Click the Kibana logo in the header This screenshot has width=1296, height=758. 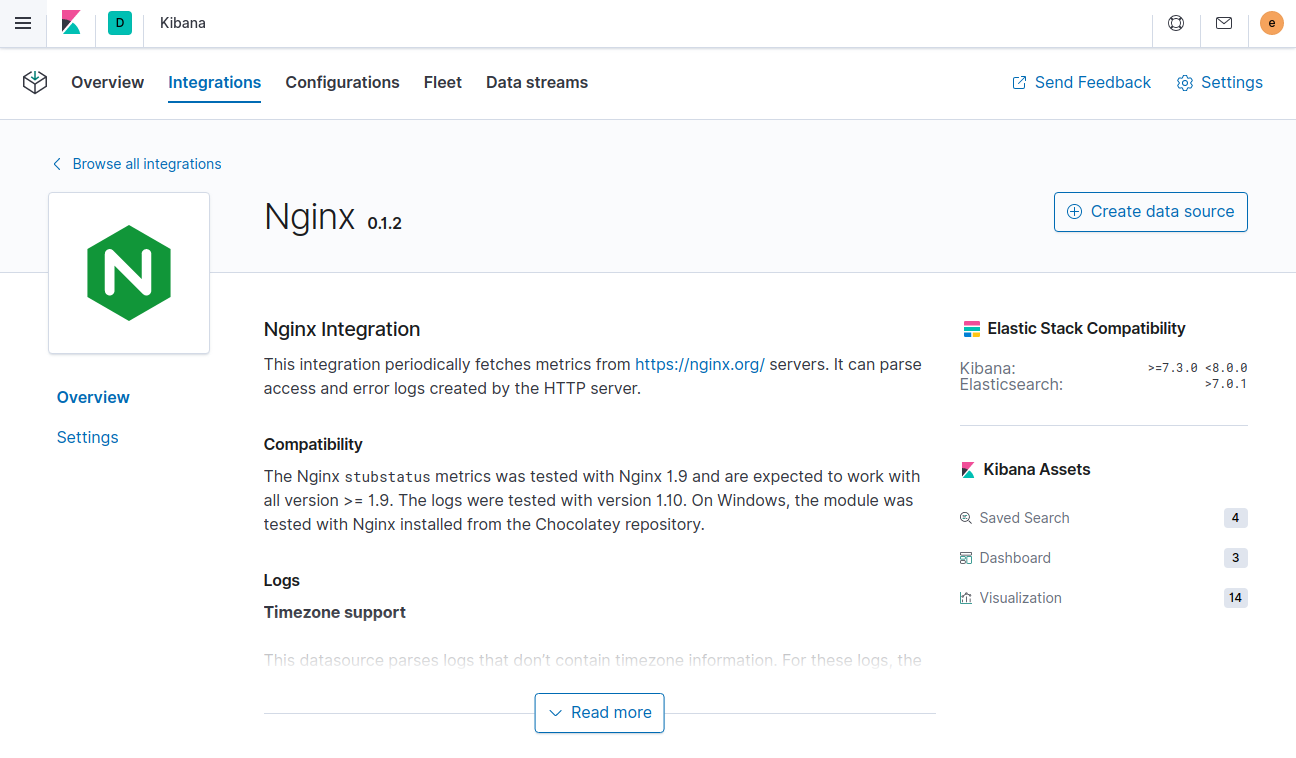70,22
